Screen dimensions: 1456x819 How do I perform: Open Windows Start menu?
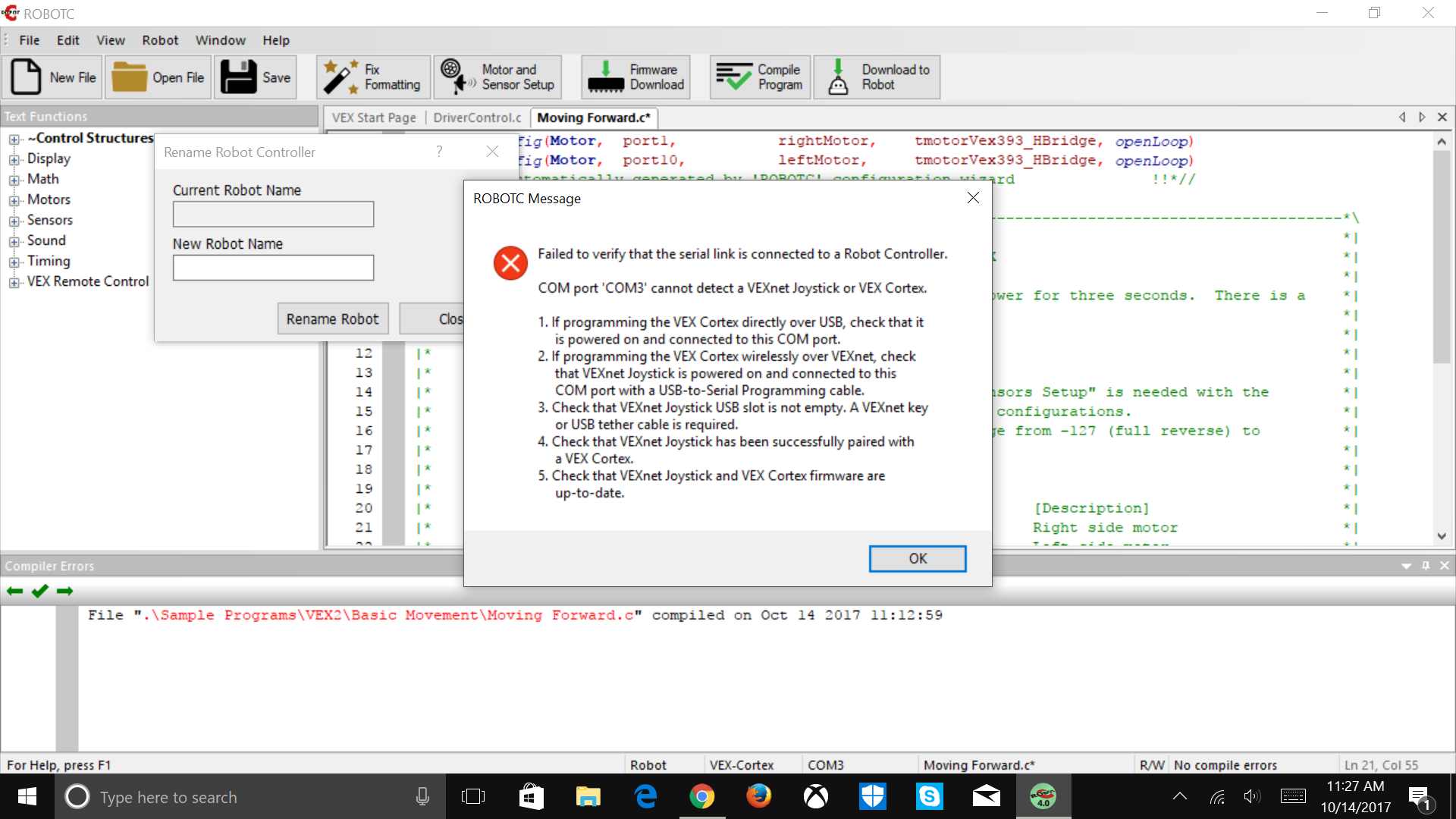coord(27,796)
